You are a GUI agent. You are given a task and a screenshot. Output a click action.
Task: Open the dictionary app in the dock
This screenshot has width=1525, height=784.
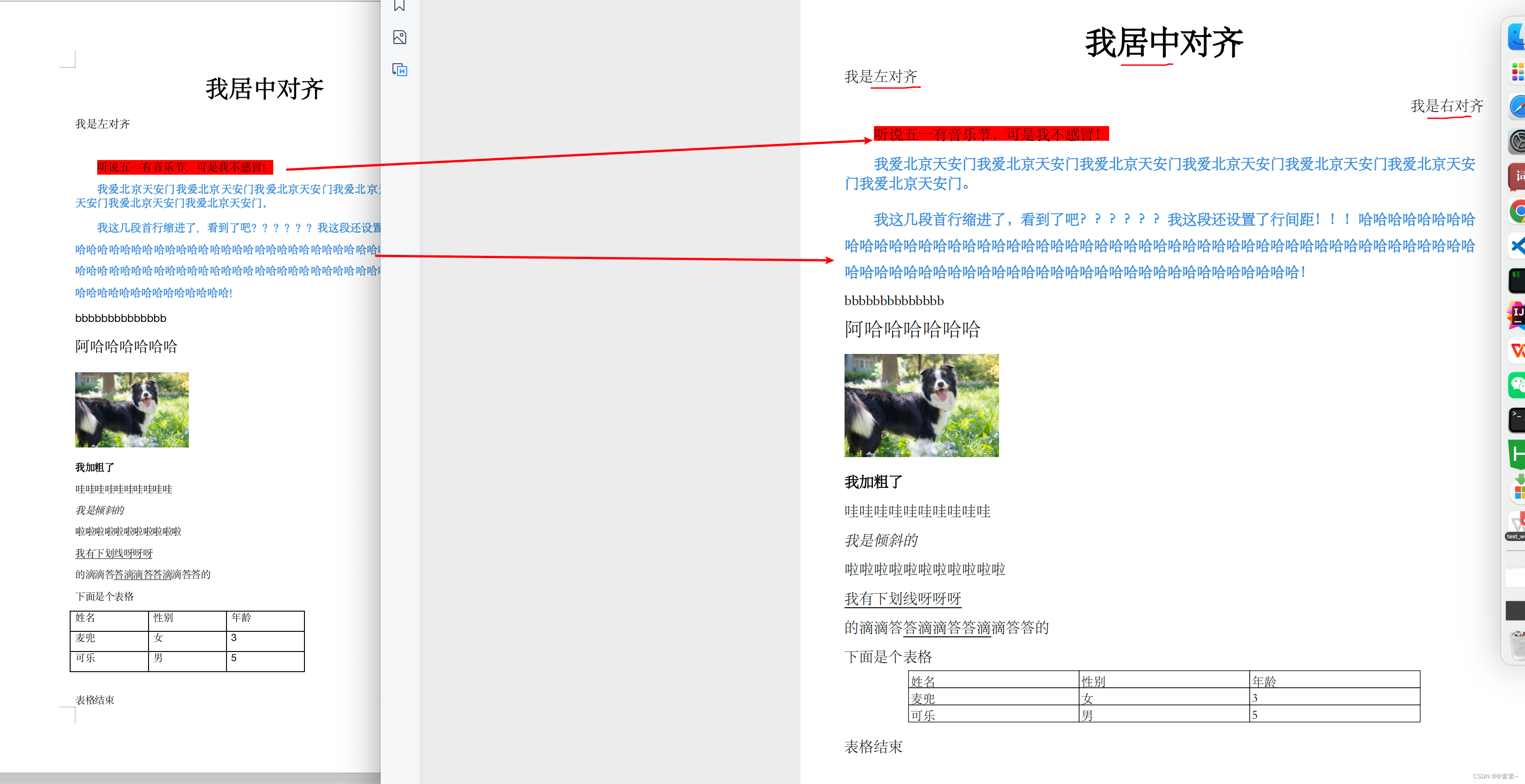1517,177
